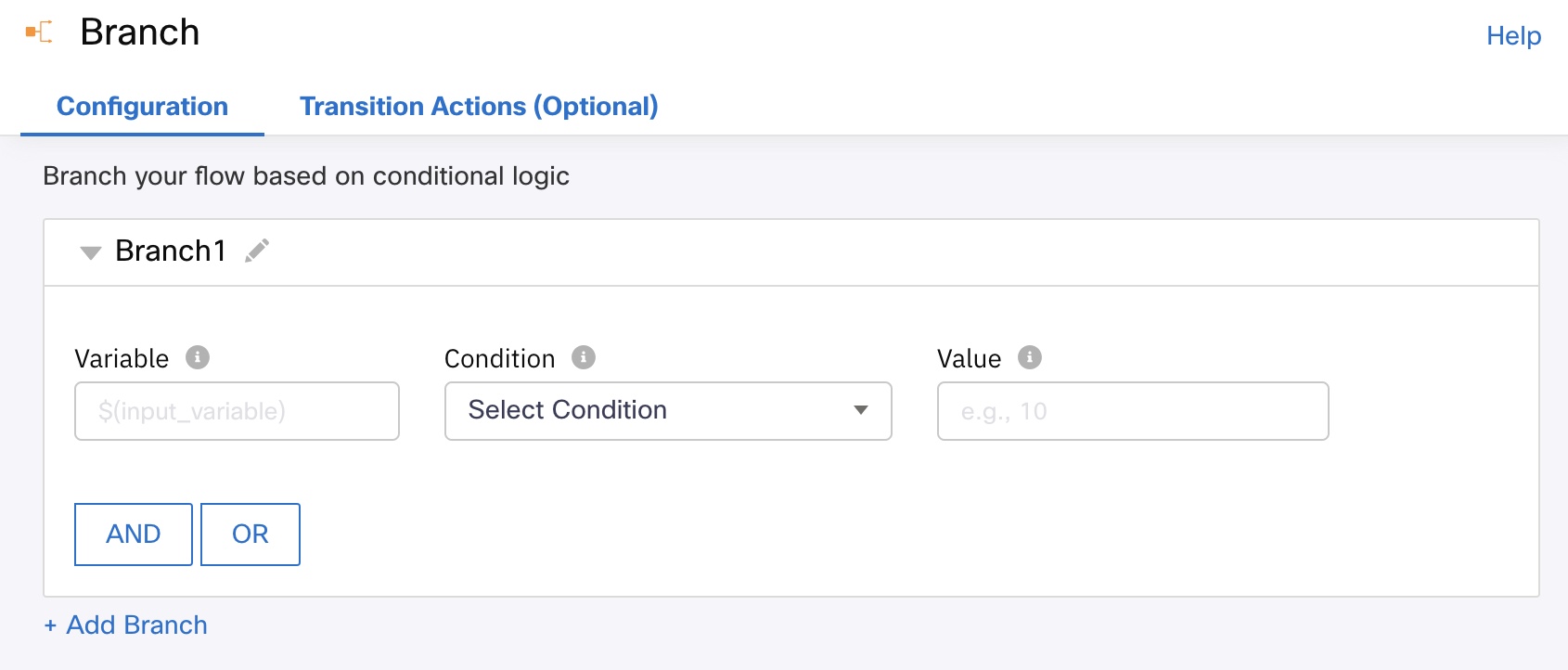Image resolution: width=1568 pixels, height=670 pixels.
Task: Click the Branch heading text
Action: click(x=140, y=32)
